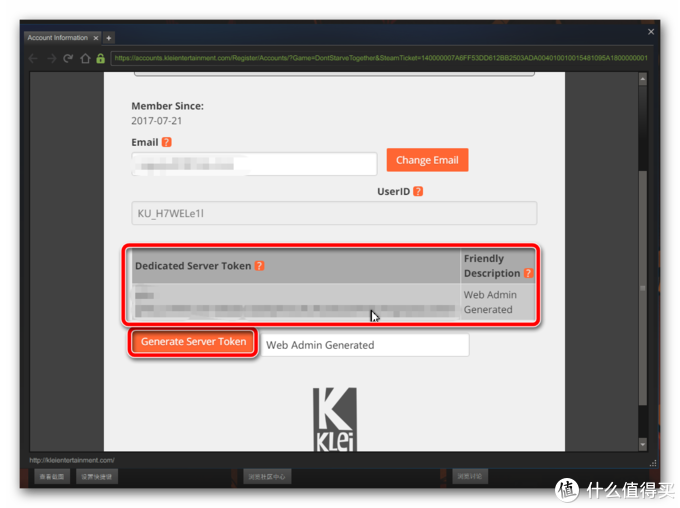This screenshot has height=508, width=680.
Task: Click the scrollbar down arrow
Action: pos(643,444)
